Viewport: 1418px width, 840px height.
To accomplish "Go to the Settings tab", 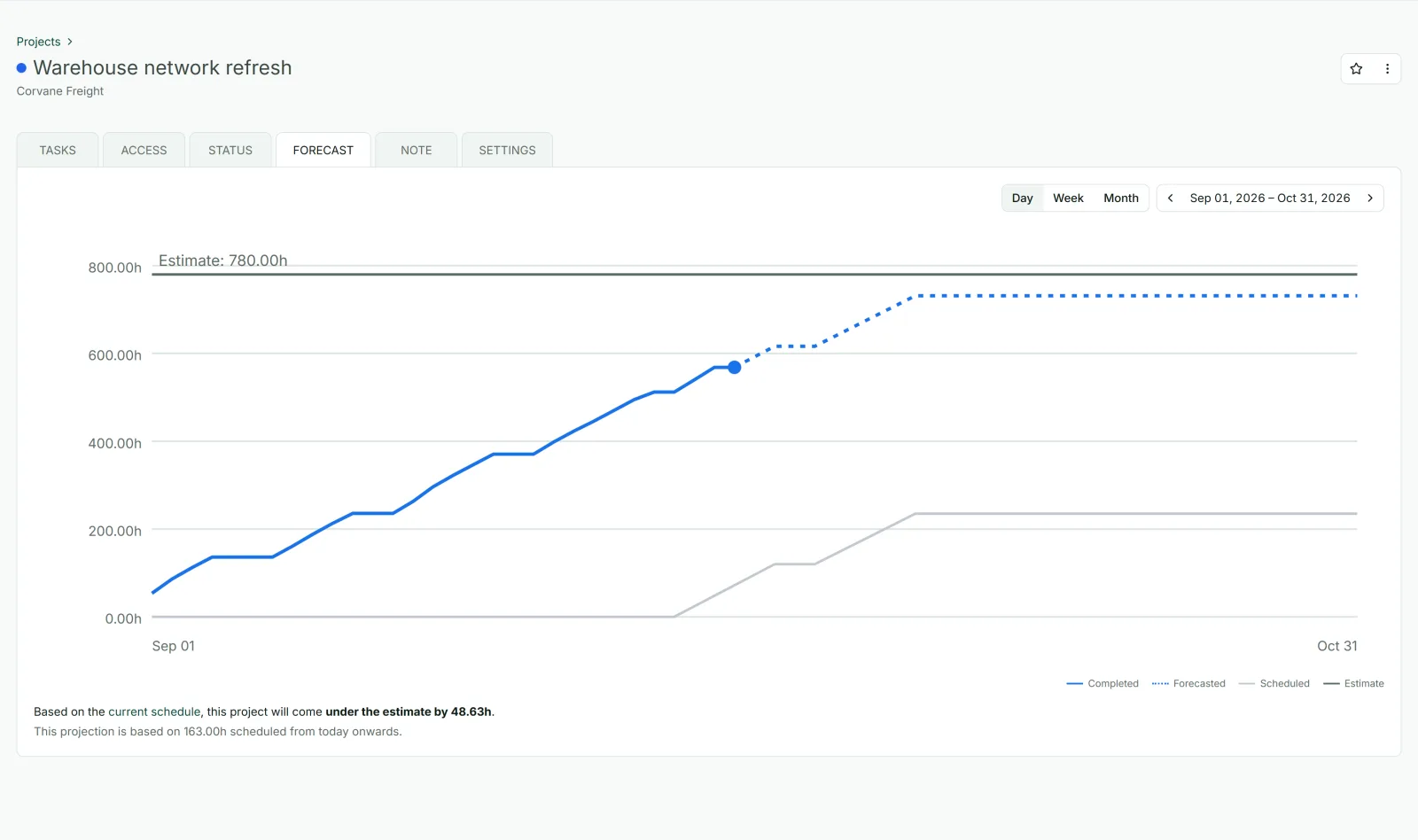I will [x=507, y=150].
